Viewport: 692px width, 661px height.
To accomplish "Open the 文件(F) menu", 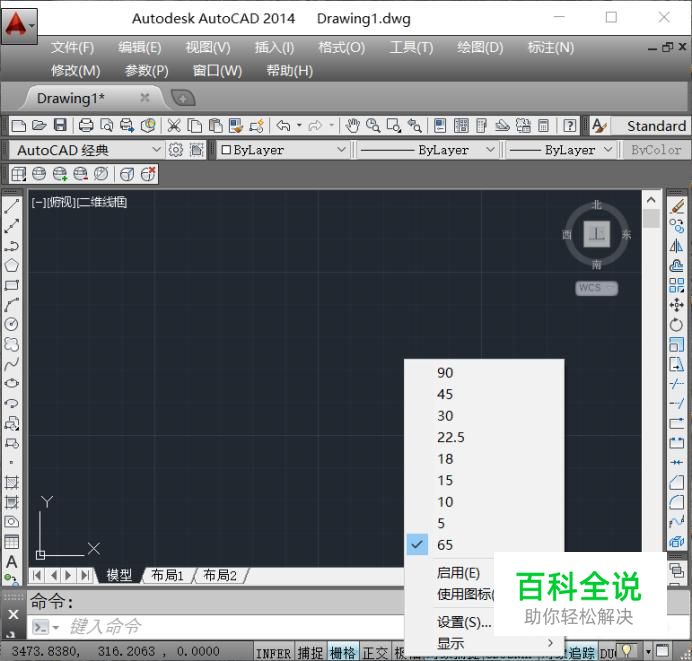I will [72, 47].
